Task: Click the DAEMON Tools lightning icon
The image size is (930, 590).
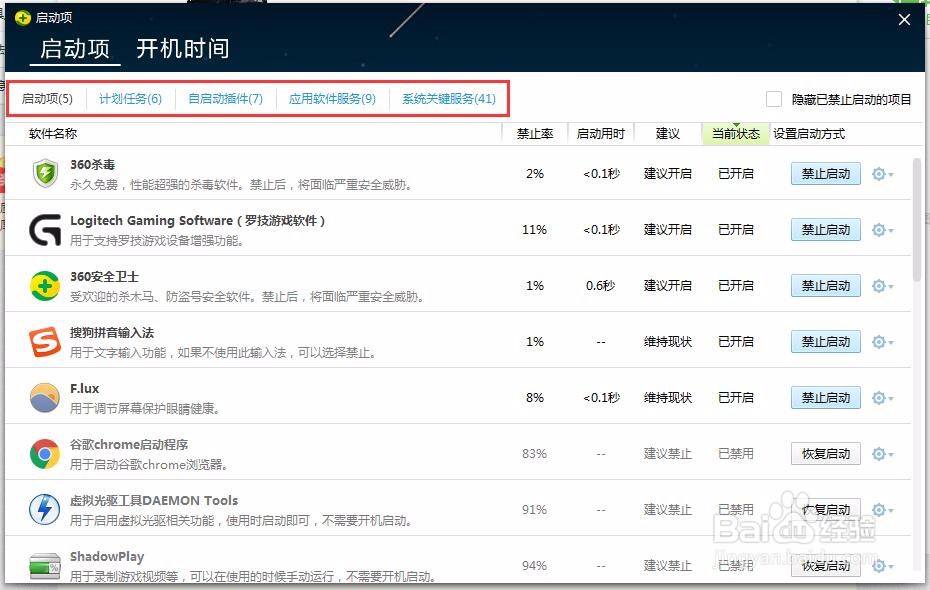Action: click(x=45, y=509)
